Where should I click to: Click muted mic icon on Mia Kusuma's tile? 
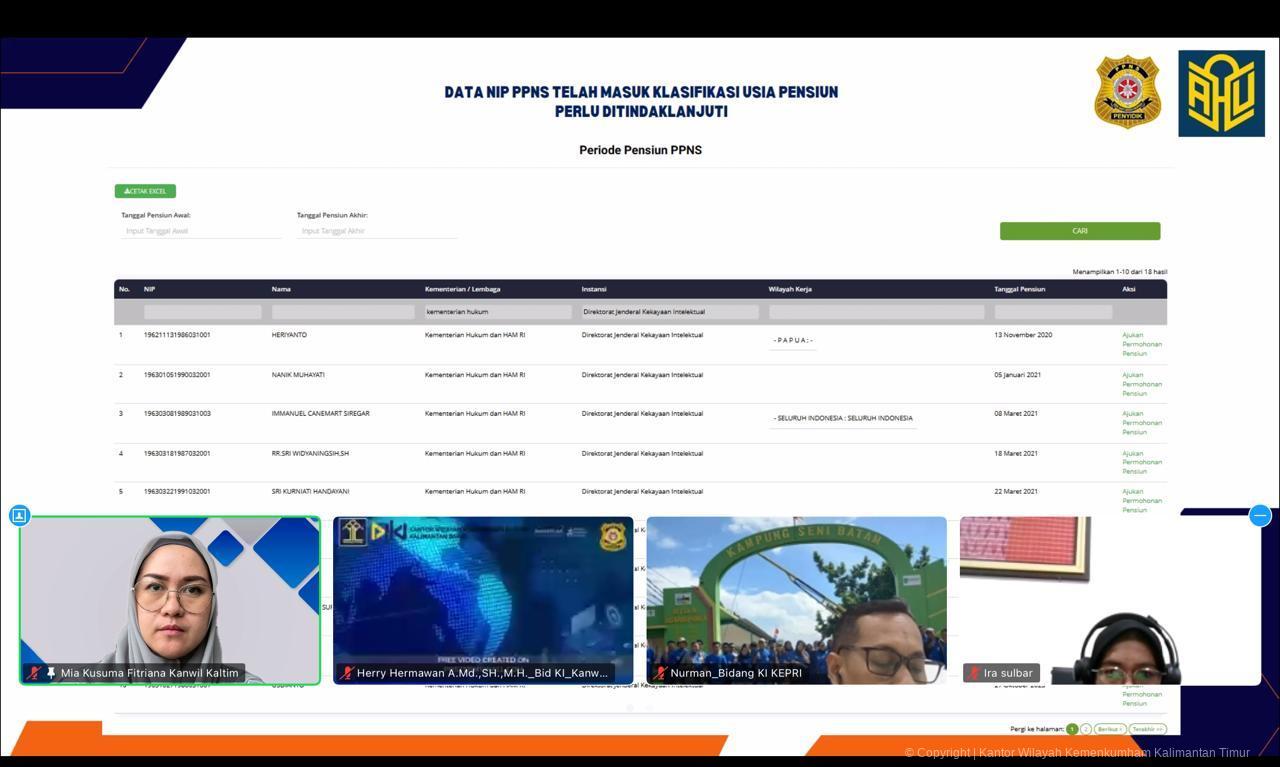(35, 673)
